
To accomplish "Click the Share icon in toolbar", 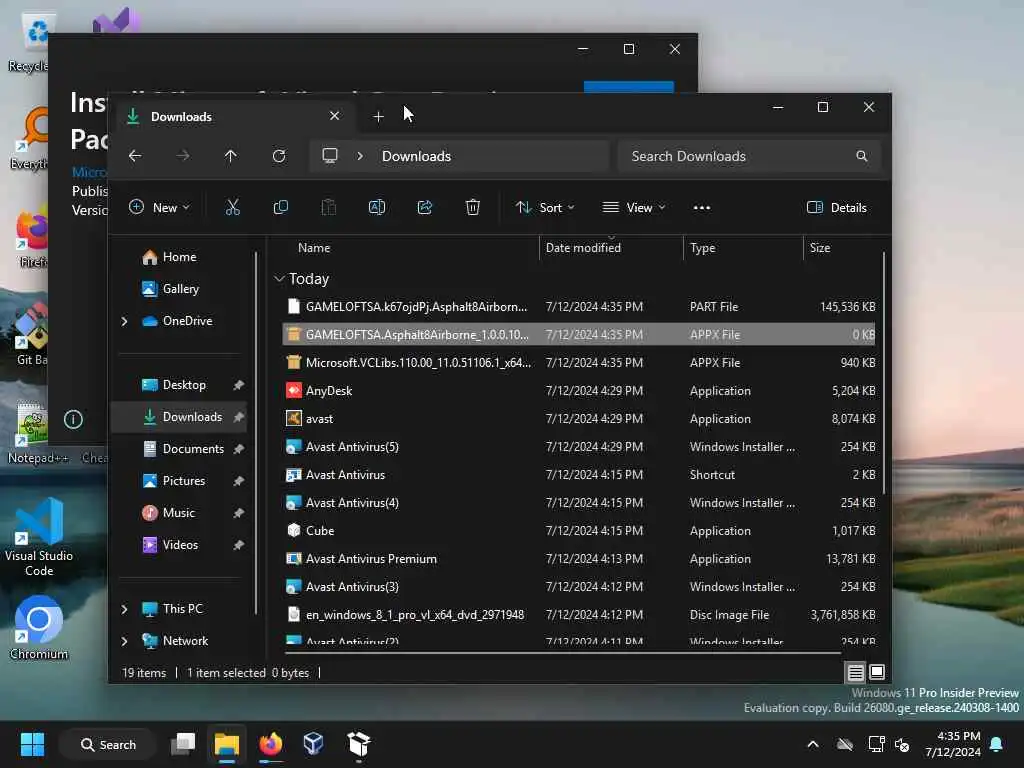I will (424, 208).
